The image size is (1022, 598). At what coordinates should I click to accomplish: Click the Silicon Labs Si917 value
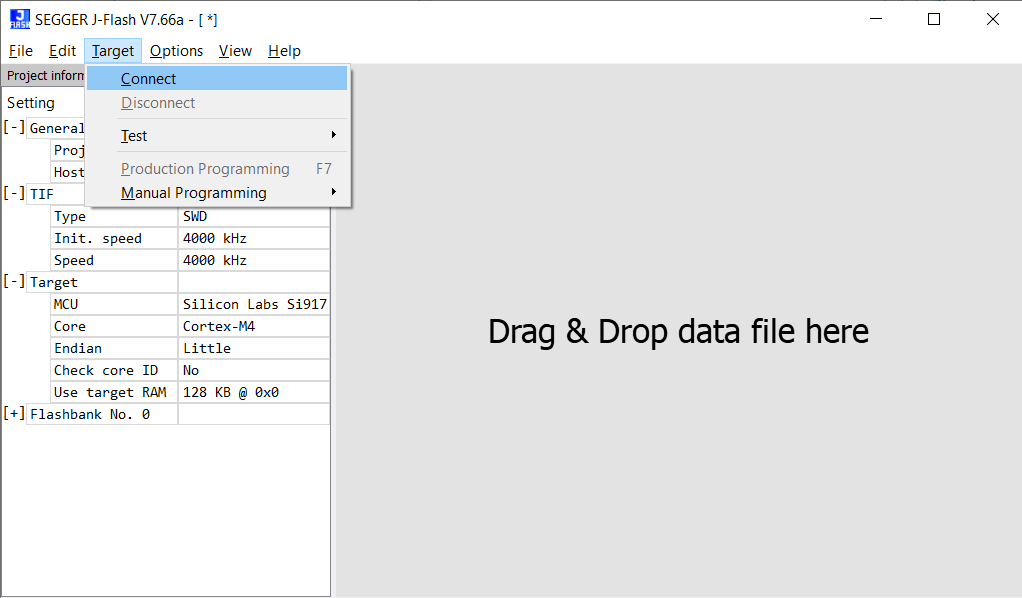click(254, 305)
